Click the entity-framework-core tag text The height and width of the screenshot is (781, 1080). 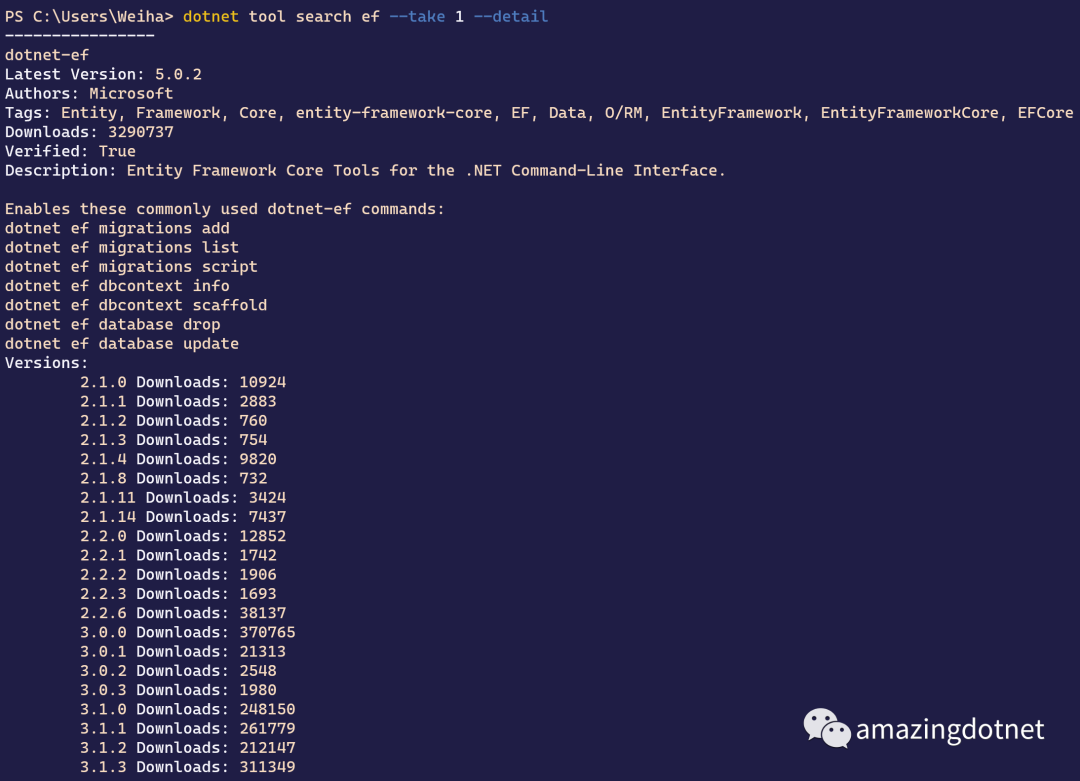pyautogui.click(x=394, y=113)
